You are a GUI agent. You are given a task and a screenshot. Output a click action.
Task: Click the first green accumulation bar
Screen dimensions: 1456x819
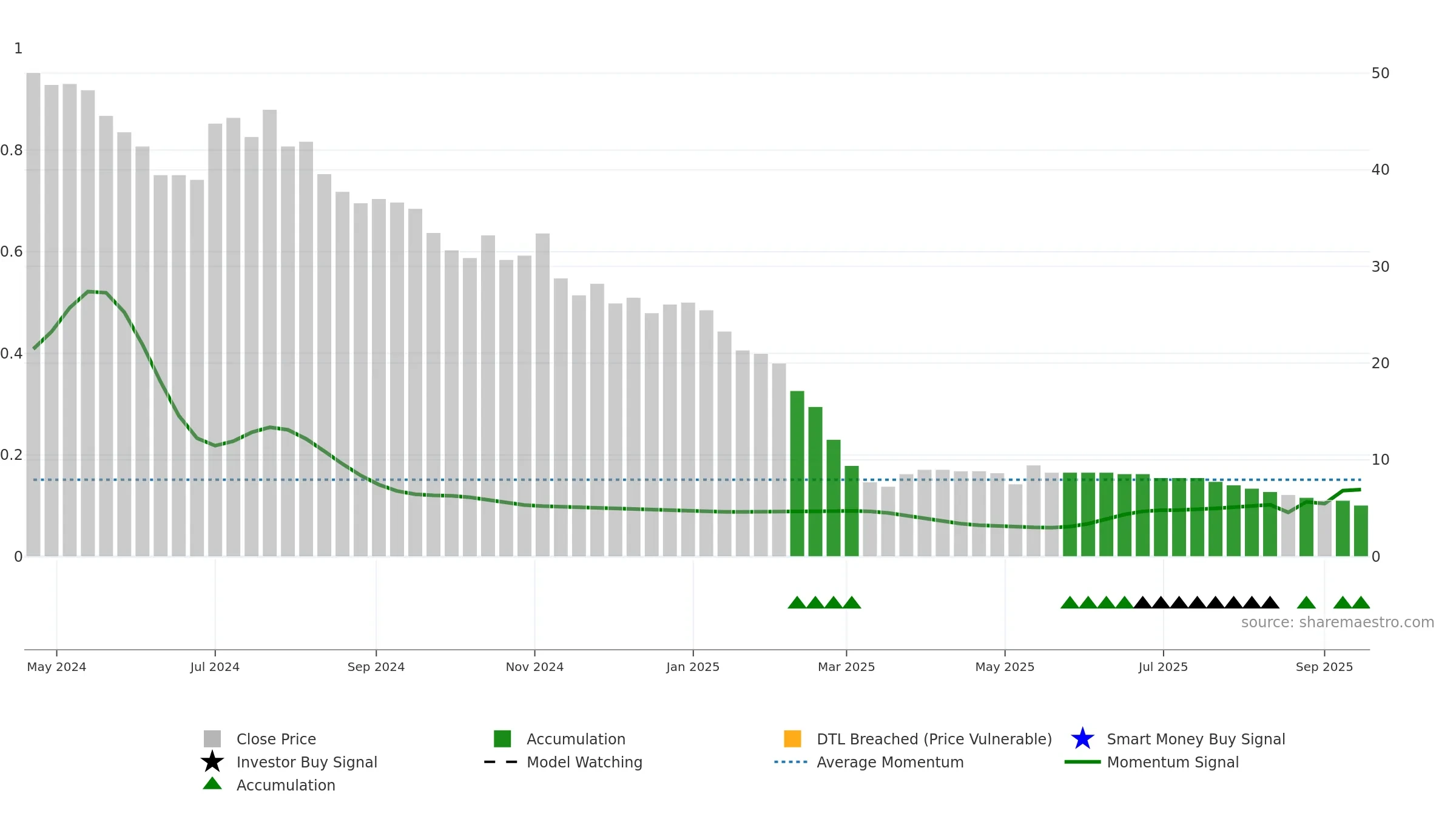click(797, 473)
